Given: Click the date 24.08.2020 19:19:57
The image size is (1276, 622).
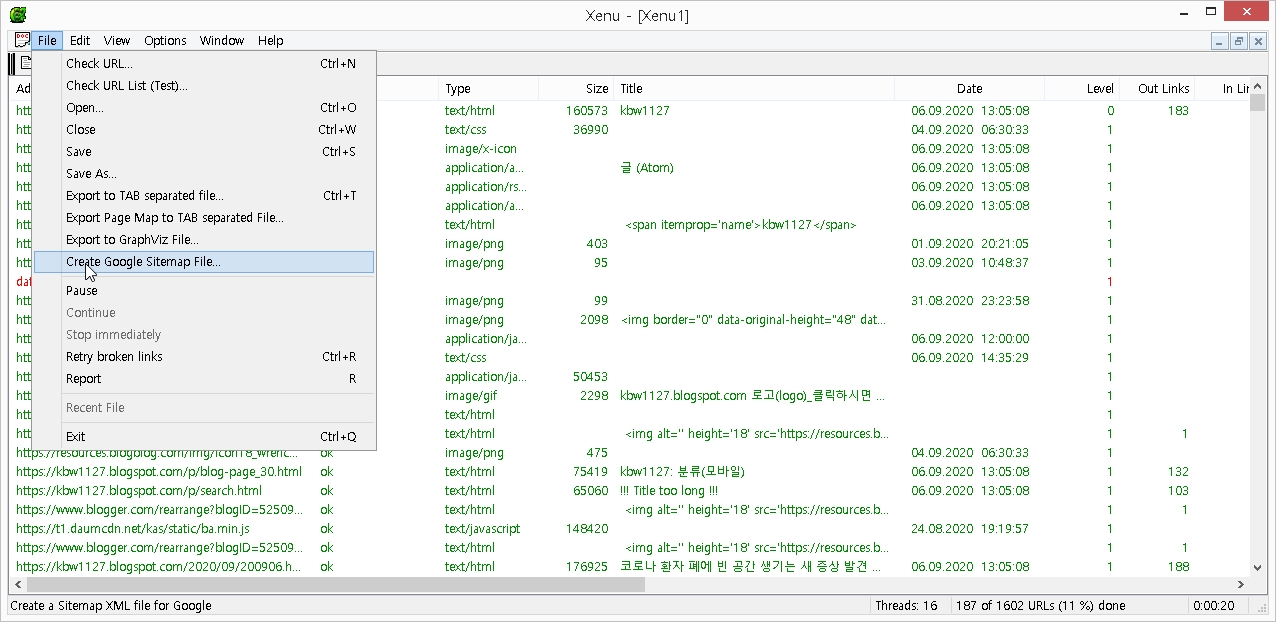Looking at the screenshot, I should (x=970, y=529).
